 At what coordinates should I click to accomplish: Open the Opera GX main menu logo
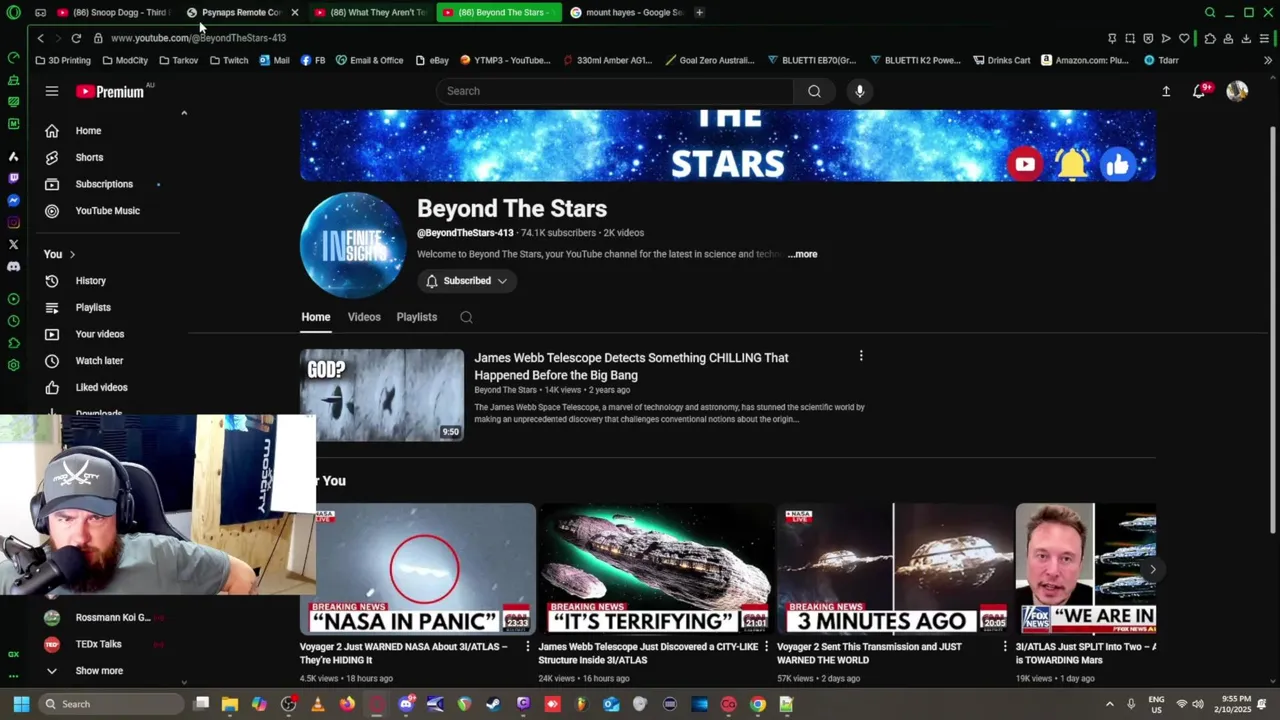tap(13, 13)
